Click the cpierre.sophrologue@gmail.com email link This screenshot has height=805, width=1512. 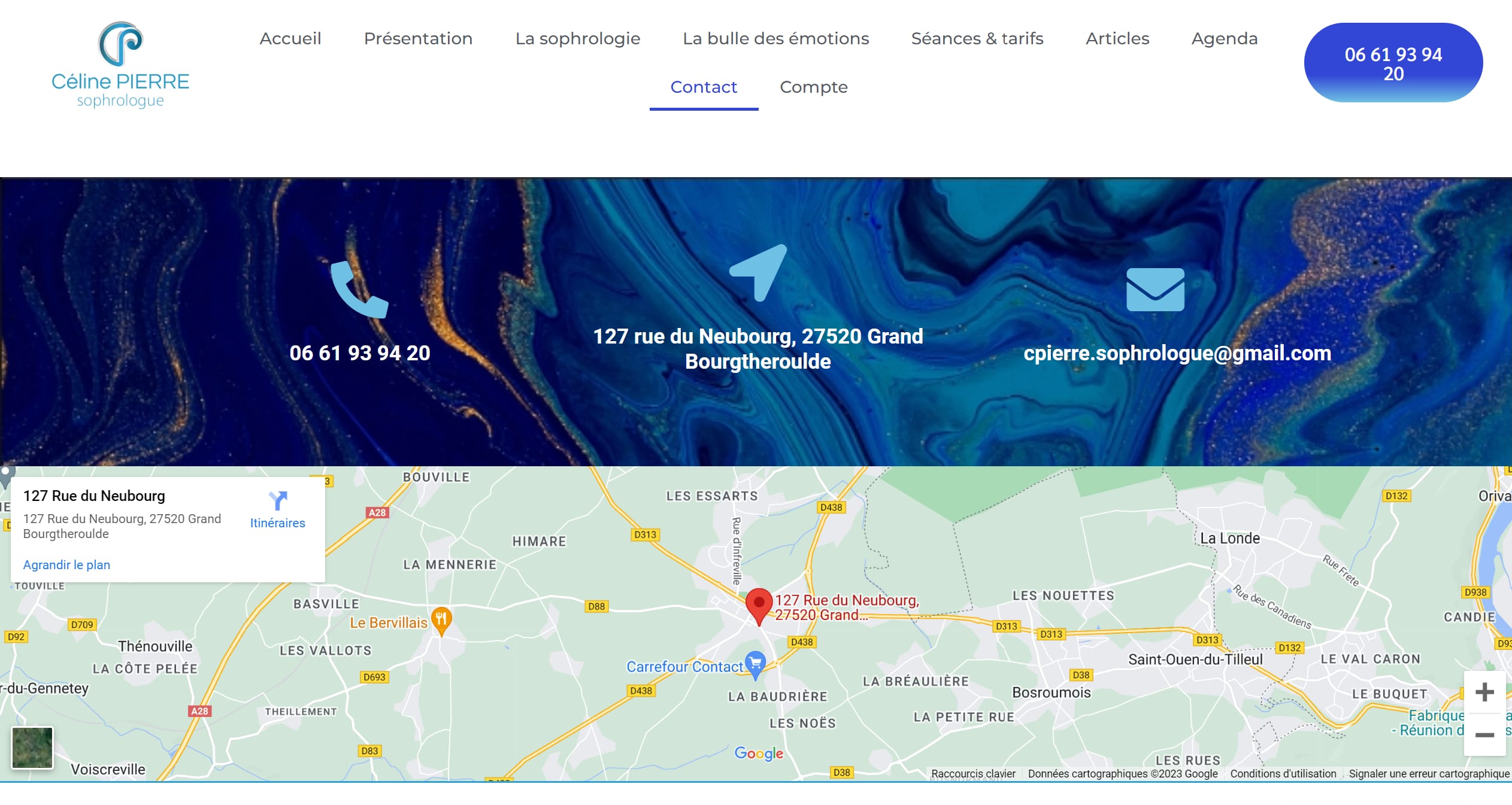1177,353
